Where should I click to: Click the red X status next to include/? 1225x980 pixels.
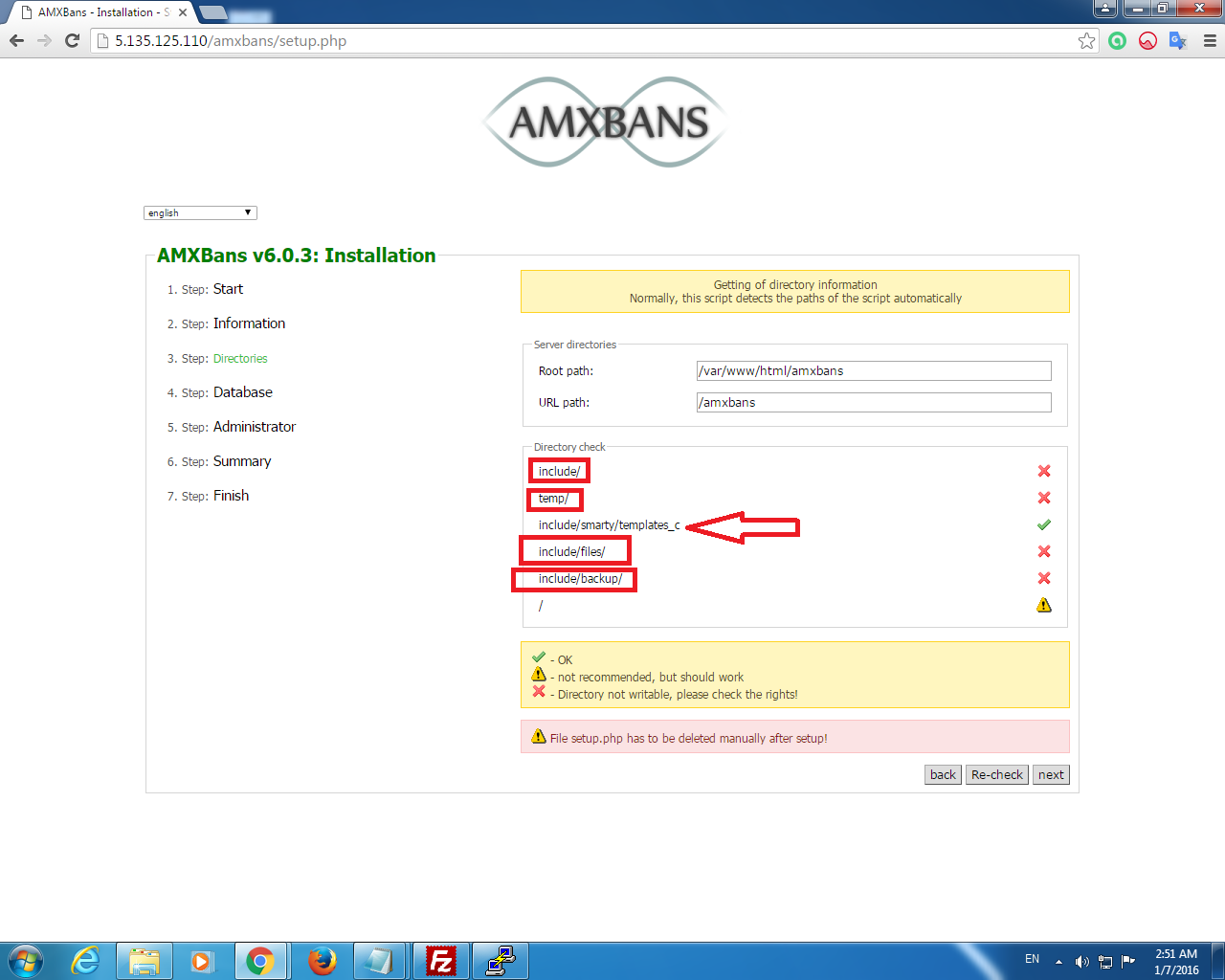click(1044, 471)
